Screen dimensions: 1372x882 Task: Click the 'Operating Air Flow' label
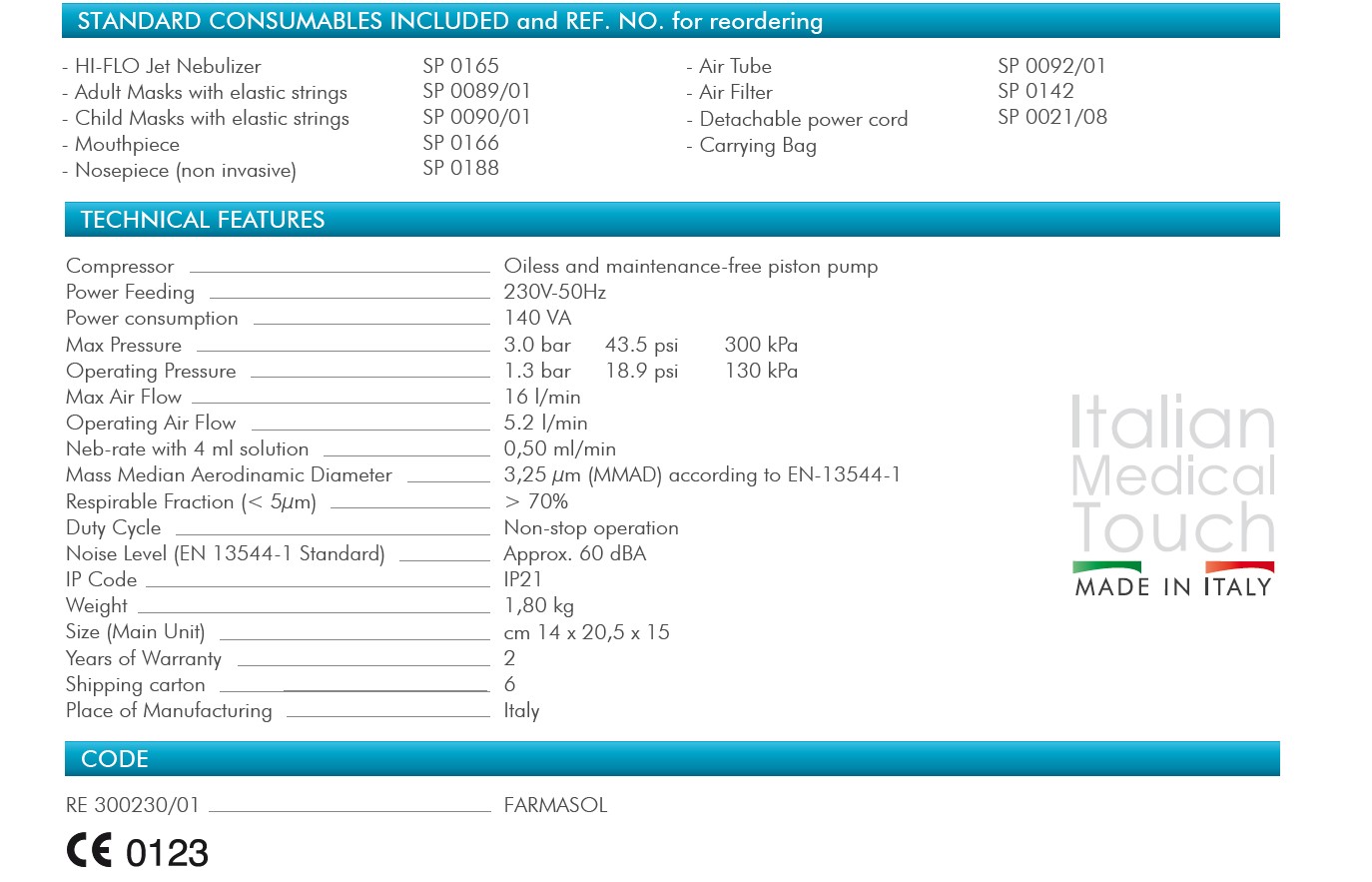(x=151, y=424)
